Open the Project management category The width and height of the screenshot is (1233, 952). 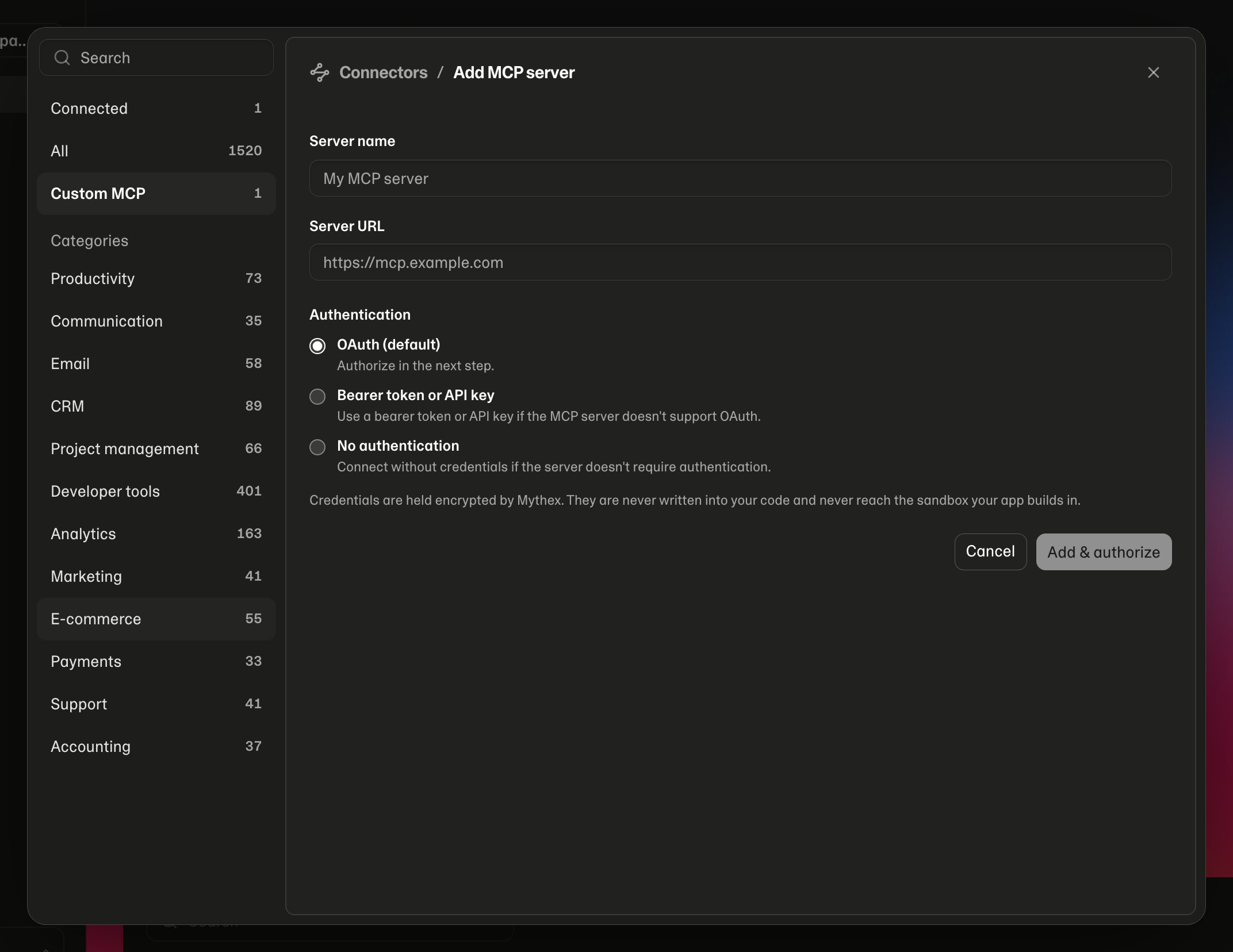tap(156, 448)
